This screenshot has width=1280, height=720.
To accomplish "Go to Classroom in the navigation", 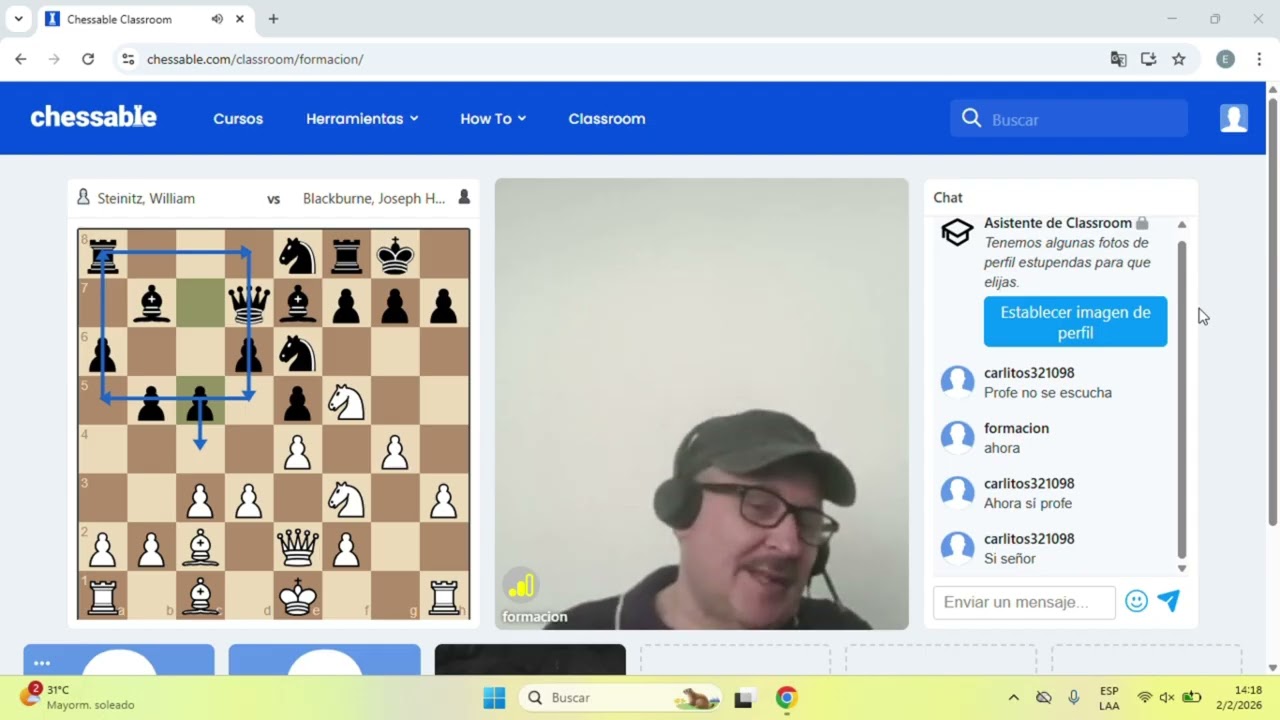I will tap(607, 119).
